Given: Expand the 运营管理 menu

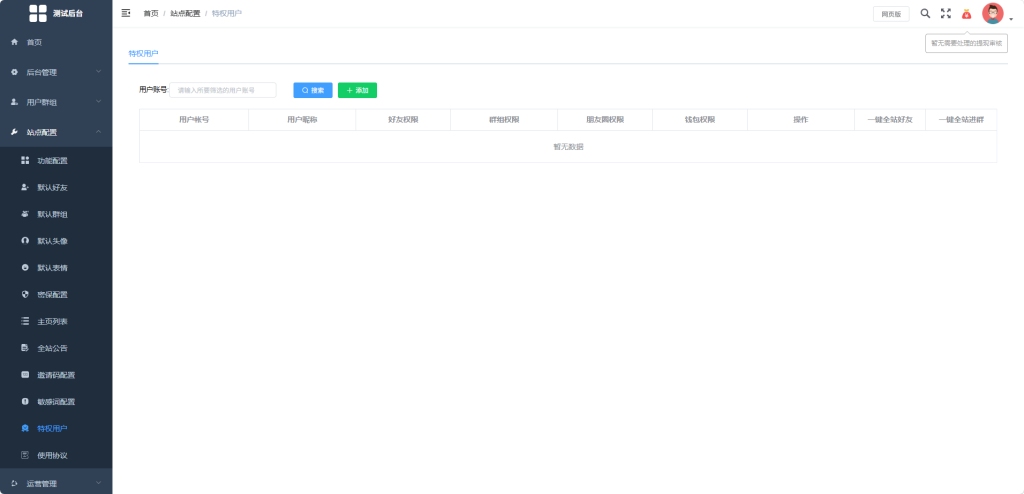Looking at the screenshot, I should 56,484.
